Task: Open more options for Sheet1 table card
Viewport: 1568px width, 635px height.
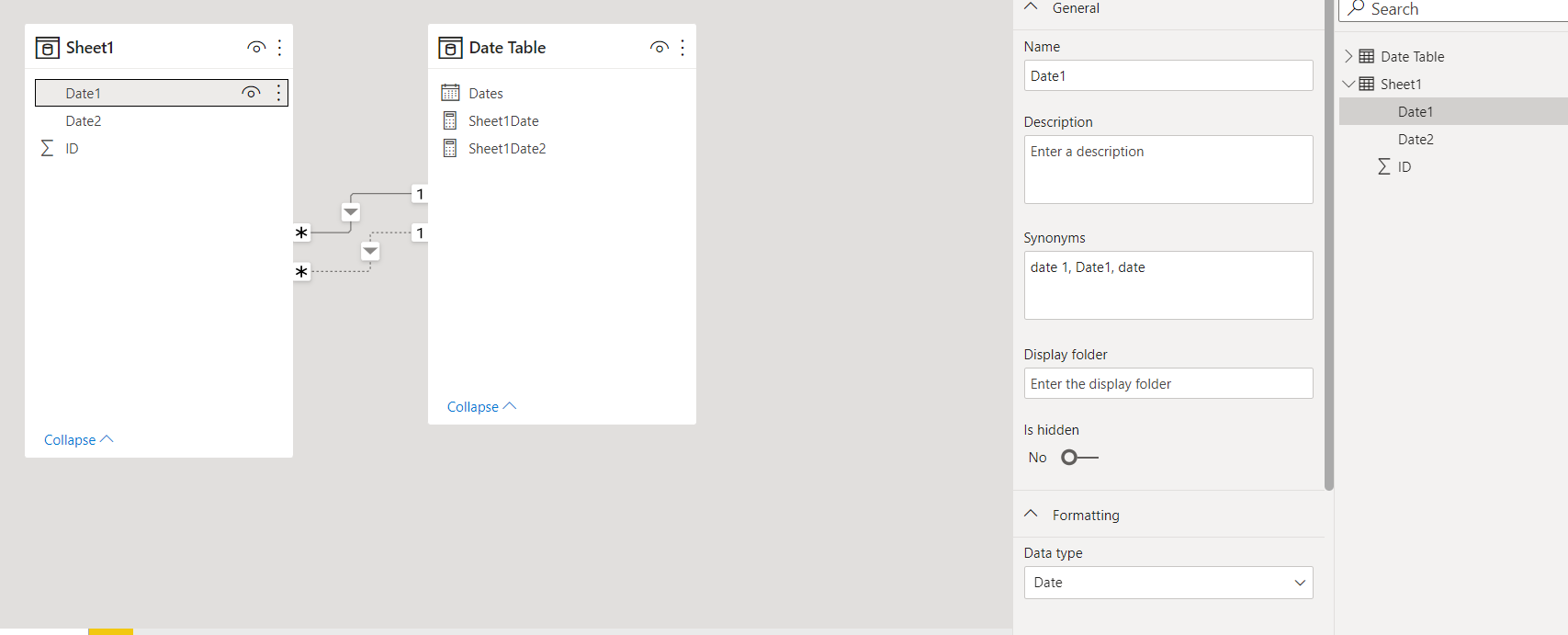Action: 280,48
